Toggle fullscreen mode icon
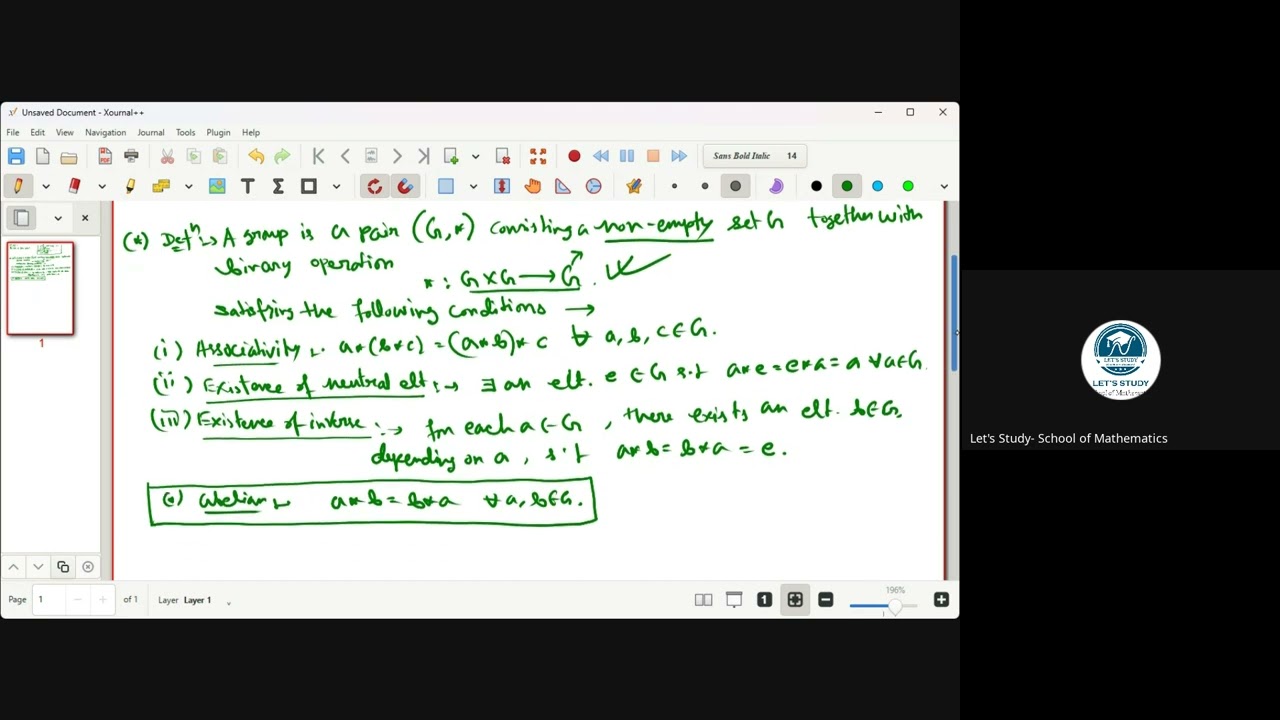 tap(538, 156)
